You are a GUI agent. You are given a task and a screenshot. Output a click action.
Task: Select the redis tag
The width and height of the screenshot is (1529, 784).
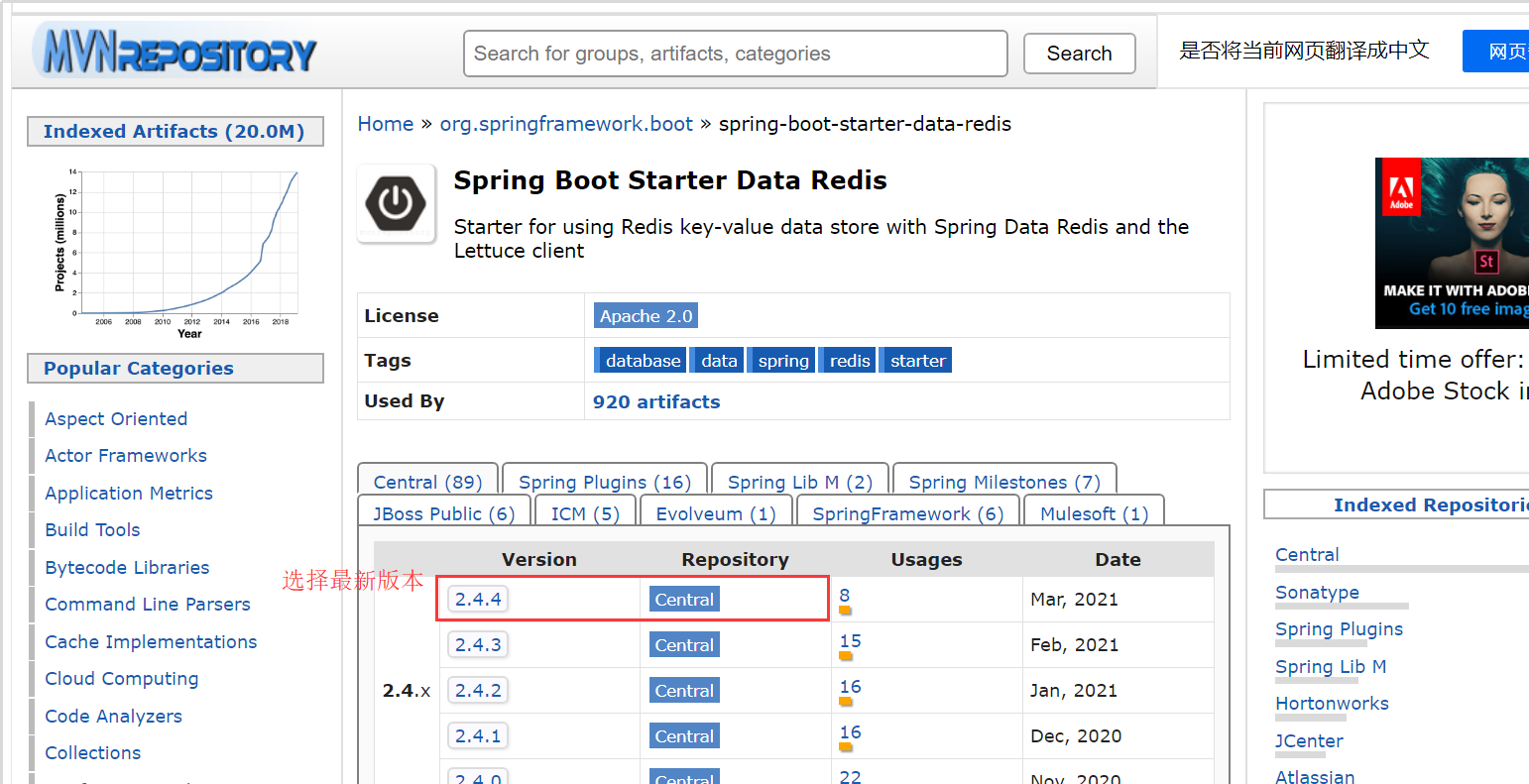click(847, 361)
